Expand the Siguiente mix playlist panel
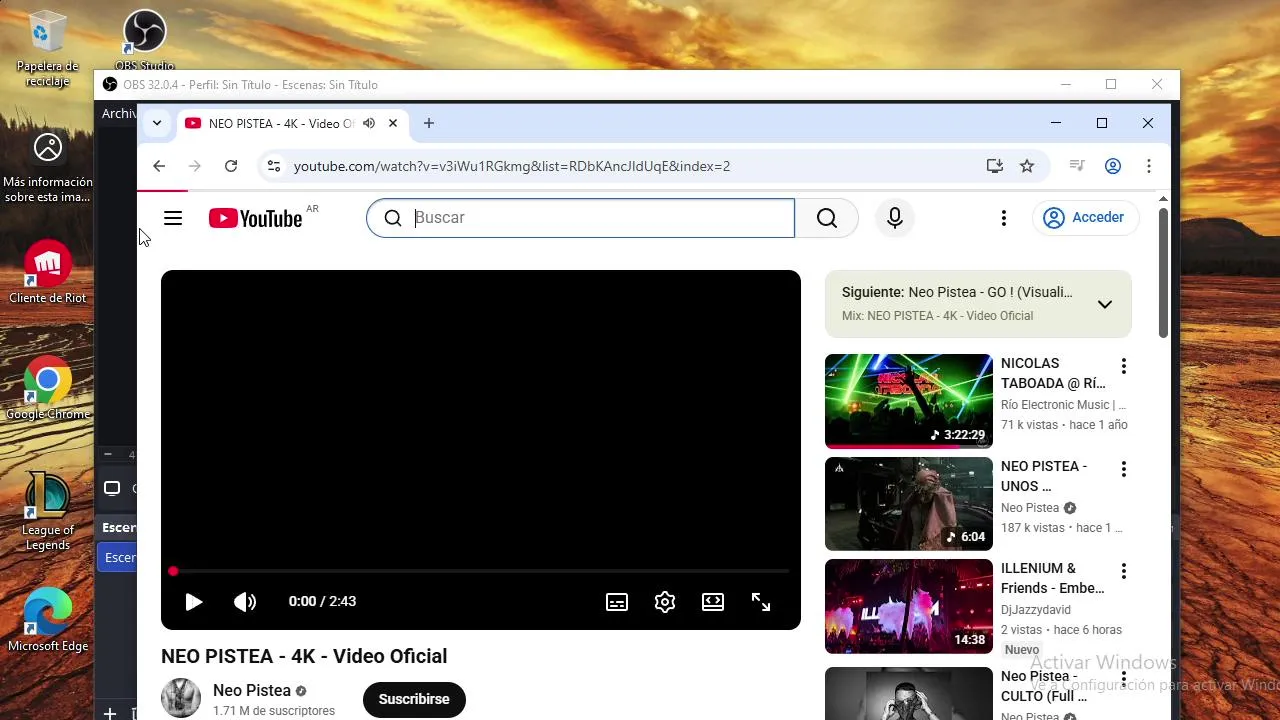This screenshot has height=720, width=1280. pyautogui.click(x=1105, y=304)
